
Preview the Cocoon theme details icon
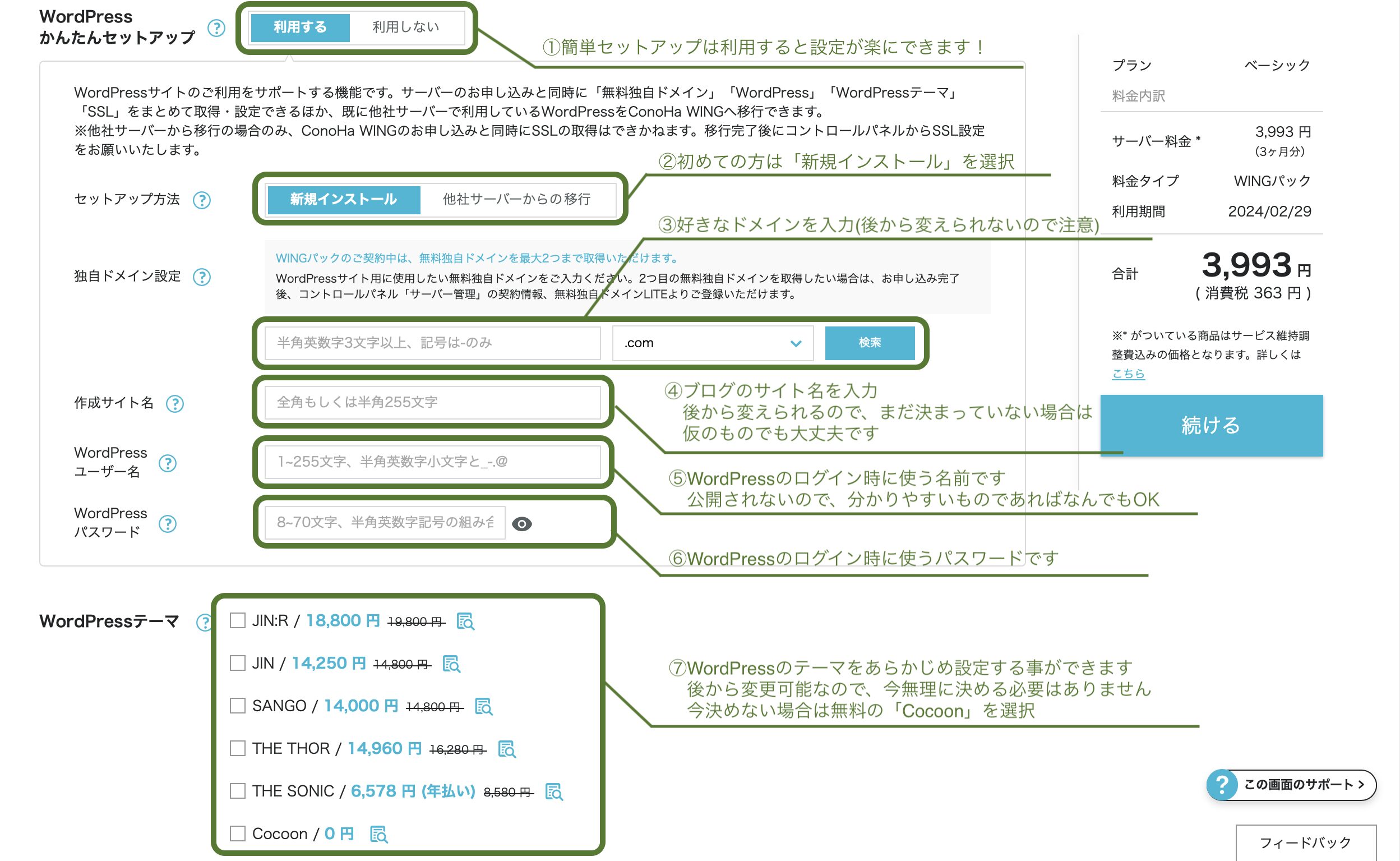pyautogui.click(x=378, y=835)
